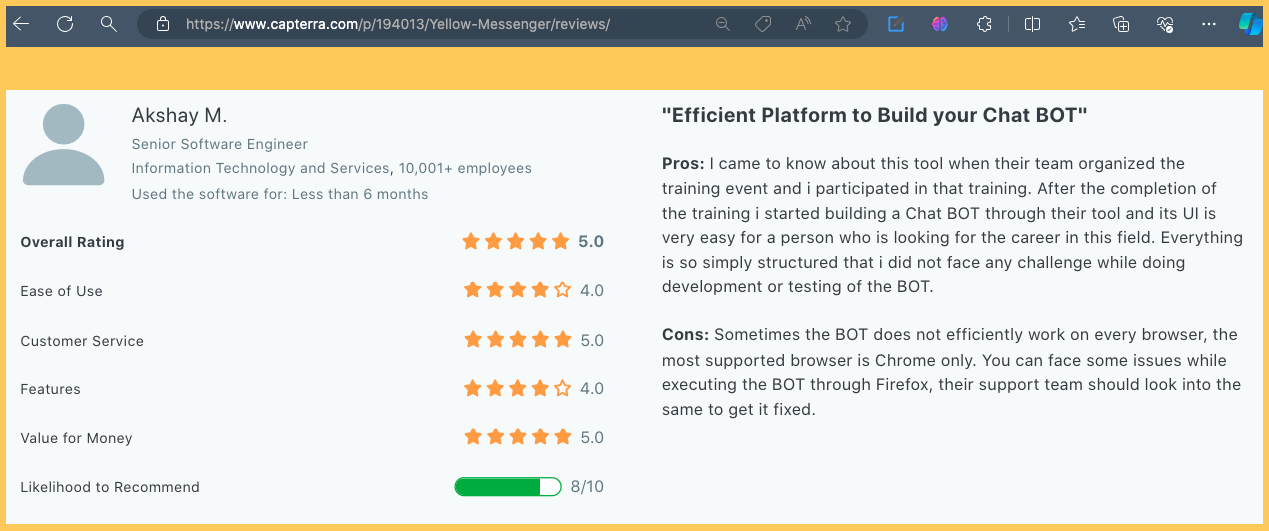The image size is (1269, 531).
Task: Click the Value for Money label
Action: (76, 438)
